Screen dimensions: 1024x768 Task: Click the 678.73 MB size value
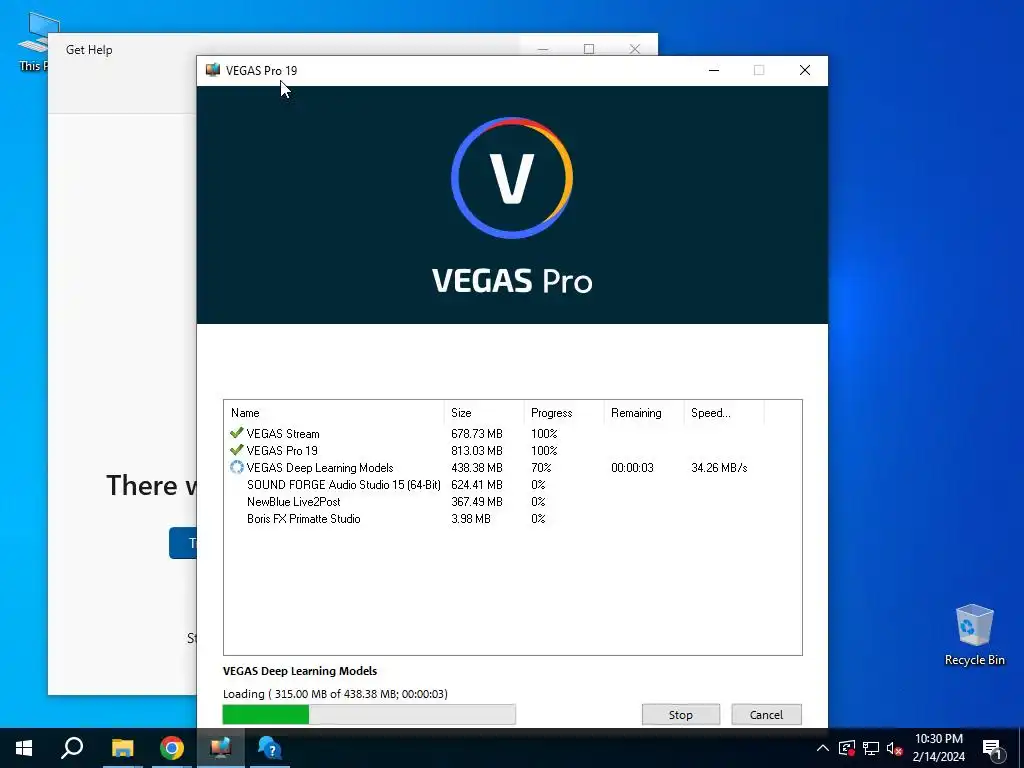pyautogui.click(x=477, y=434)
